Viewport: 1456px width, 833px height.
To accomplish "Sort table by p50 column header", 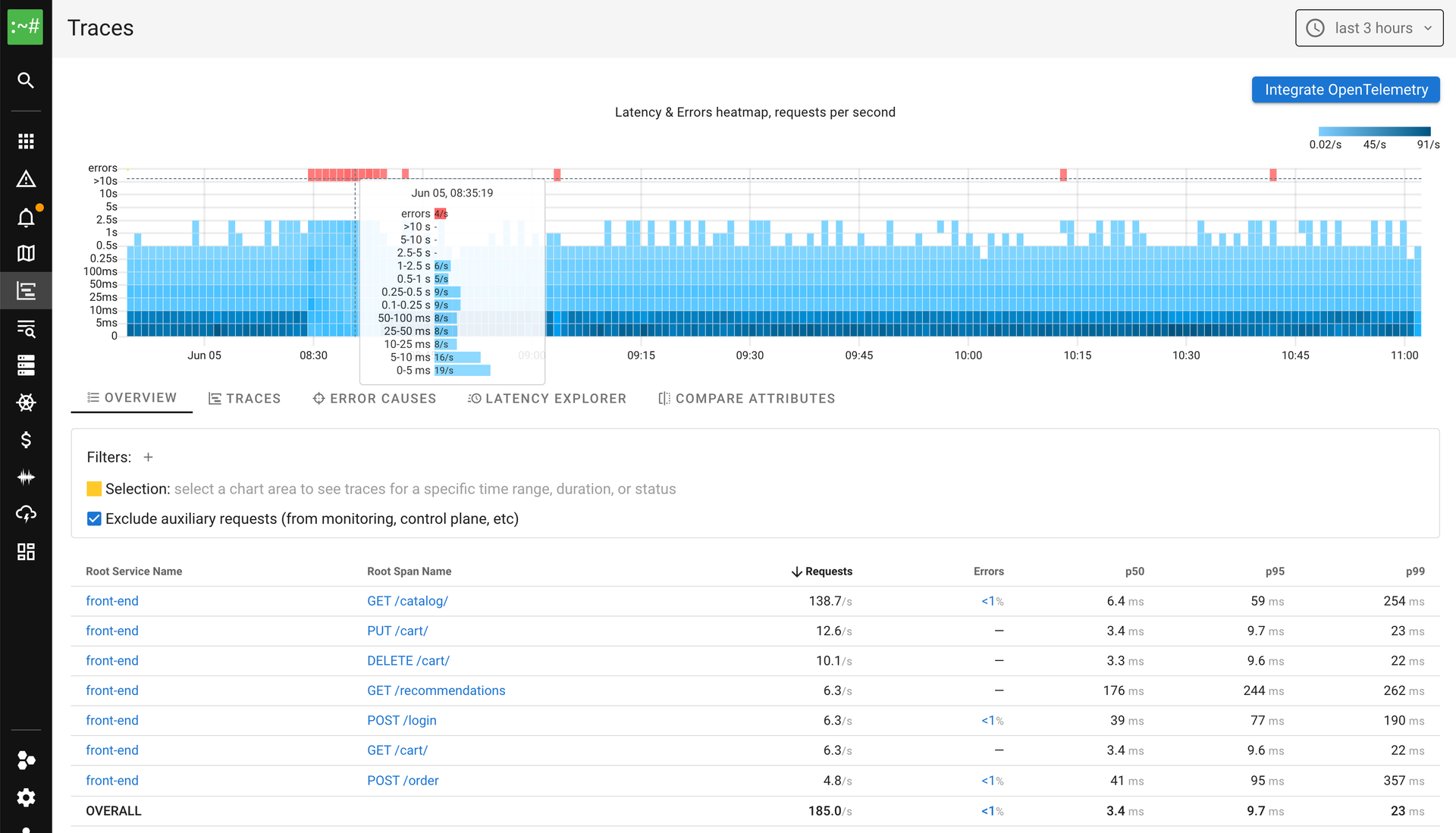I will [x=1134, y=572].
